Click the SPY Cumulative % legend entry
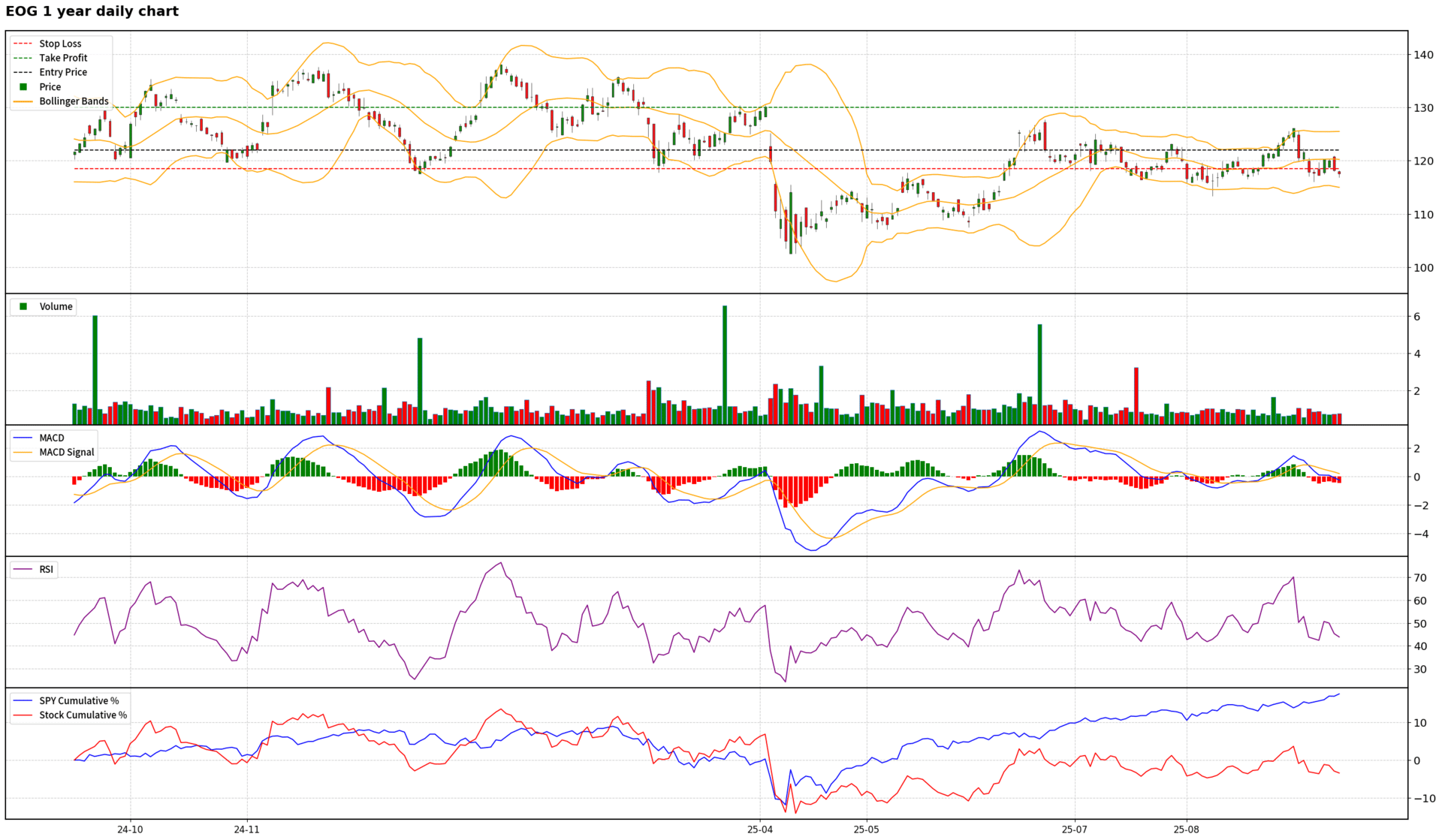Screen dimensions: 1442x840 click(x=79, y=700)
